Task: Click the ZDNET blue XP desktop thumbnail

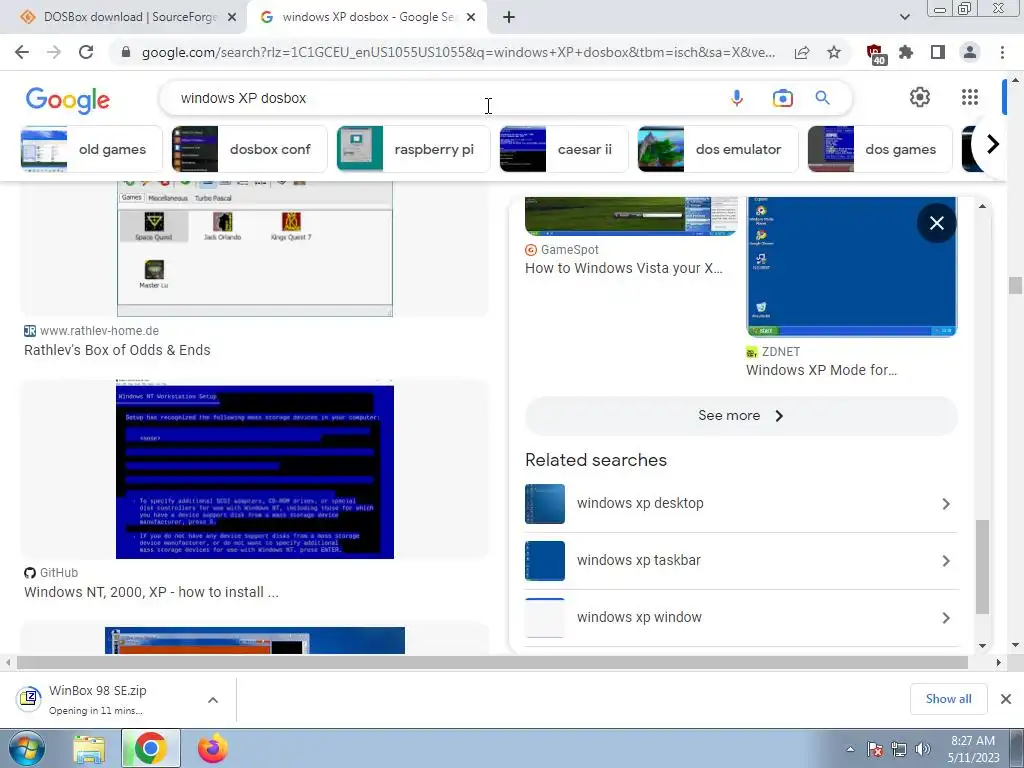Action: point(852,266)
